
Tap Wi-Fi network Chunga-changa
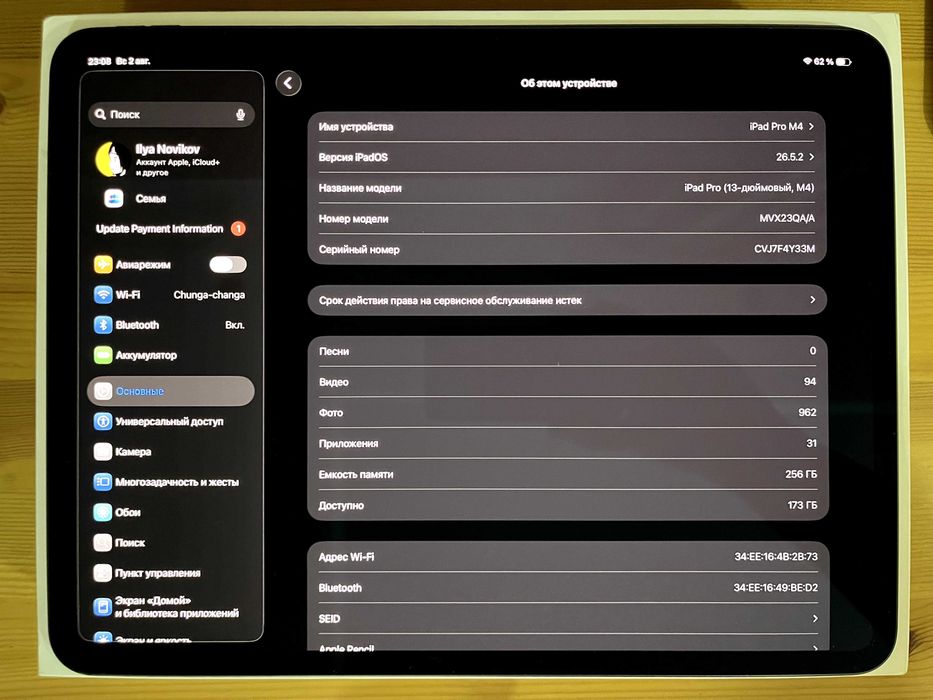click(209, 295)
